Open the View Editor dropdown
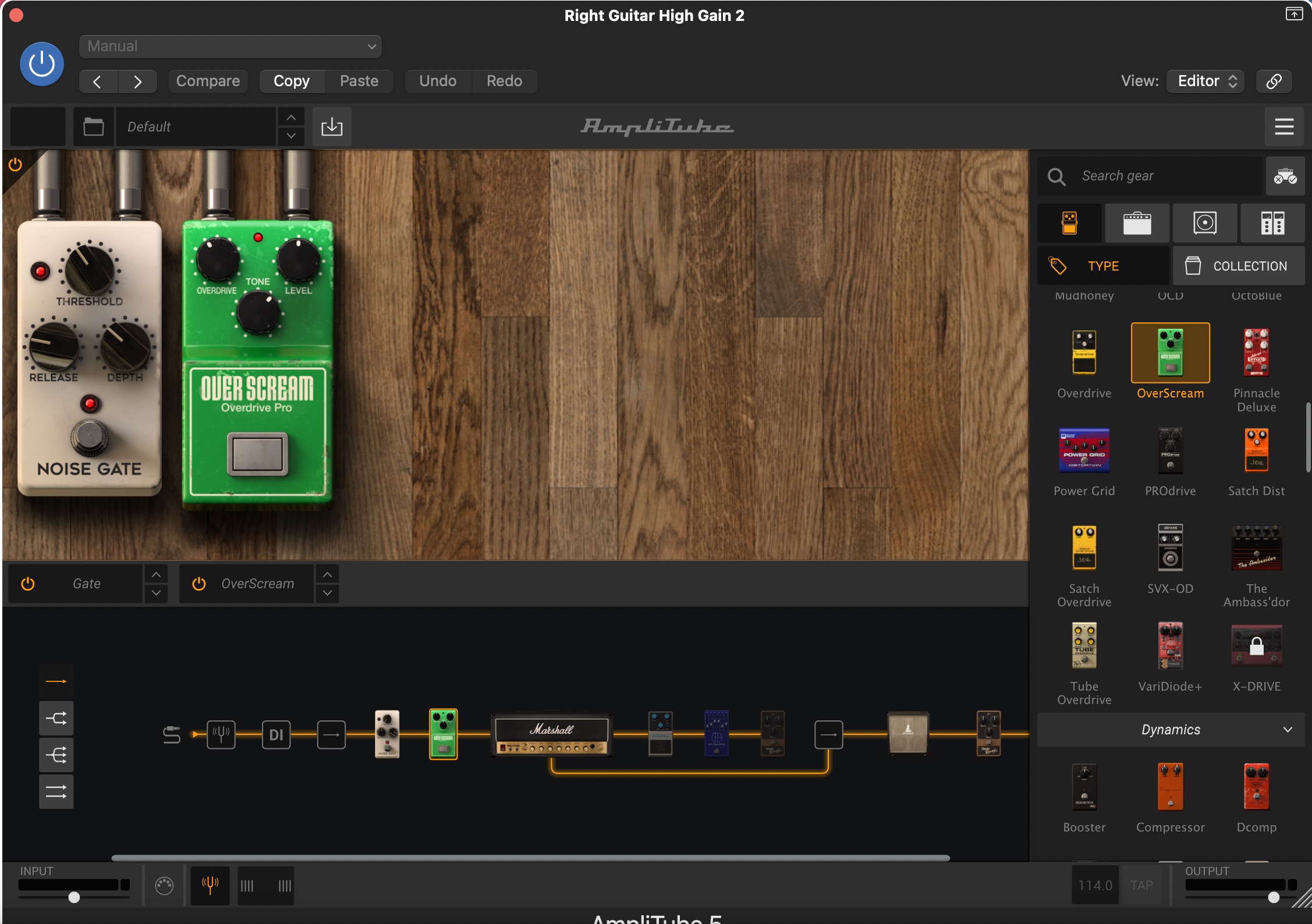 click(1205, 81)
